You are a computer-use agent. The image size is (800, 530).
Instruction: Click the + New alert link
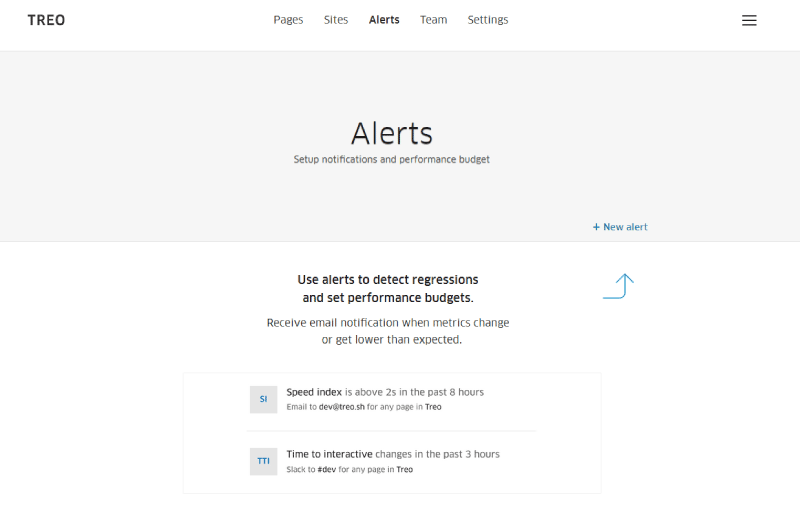click(620, 227)
